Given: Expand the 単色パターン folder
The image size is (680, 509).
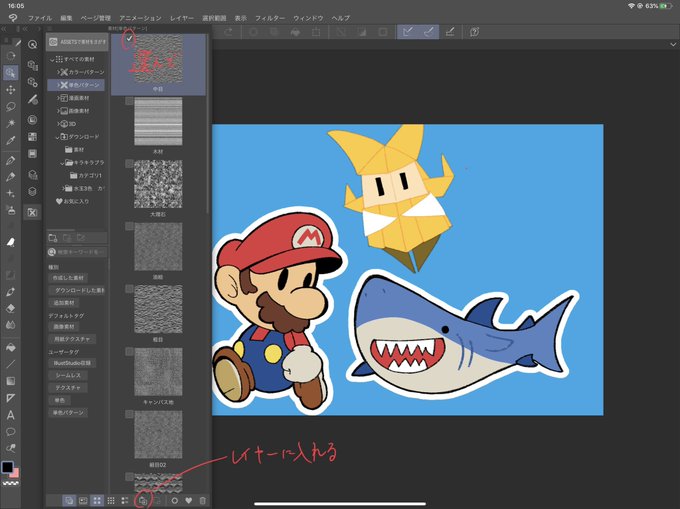Looking at the screenshot, I should click(58, 85).
